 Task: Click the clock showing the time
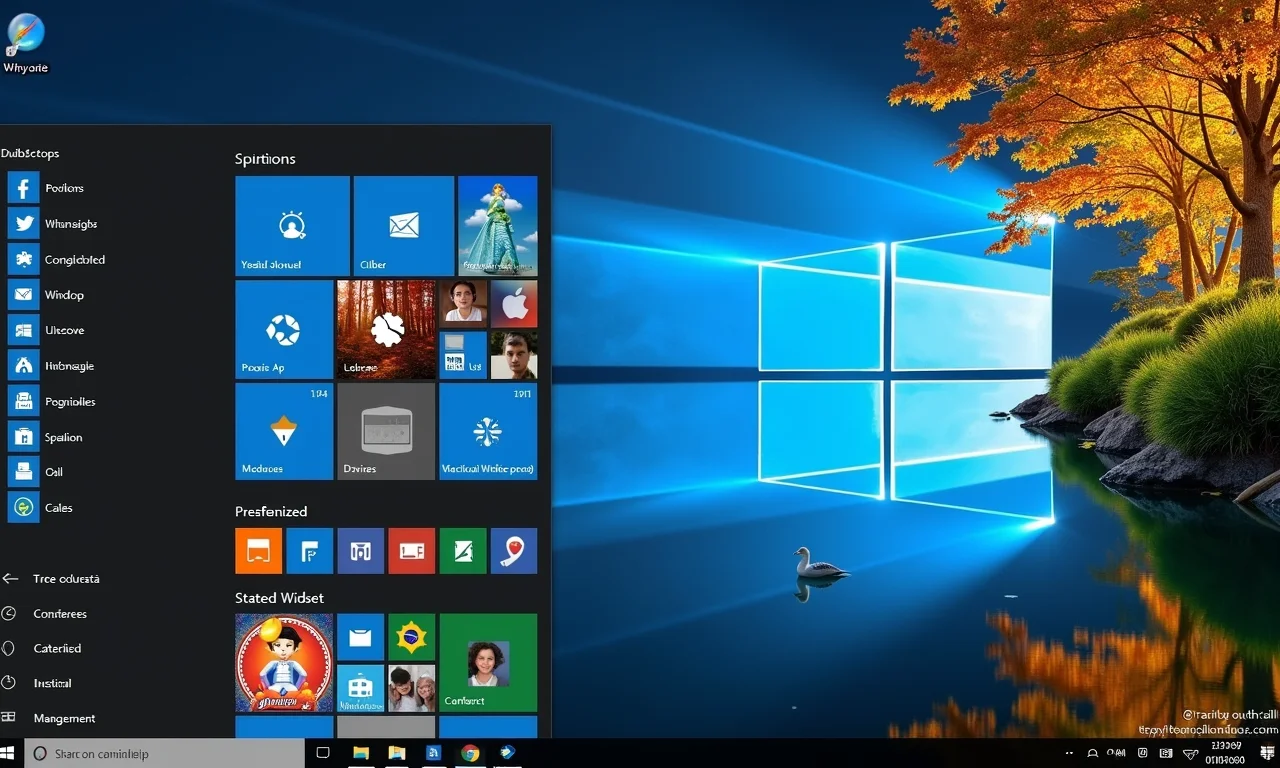(x=1225, y=753)
